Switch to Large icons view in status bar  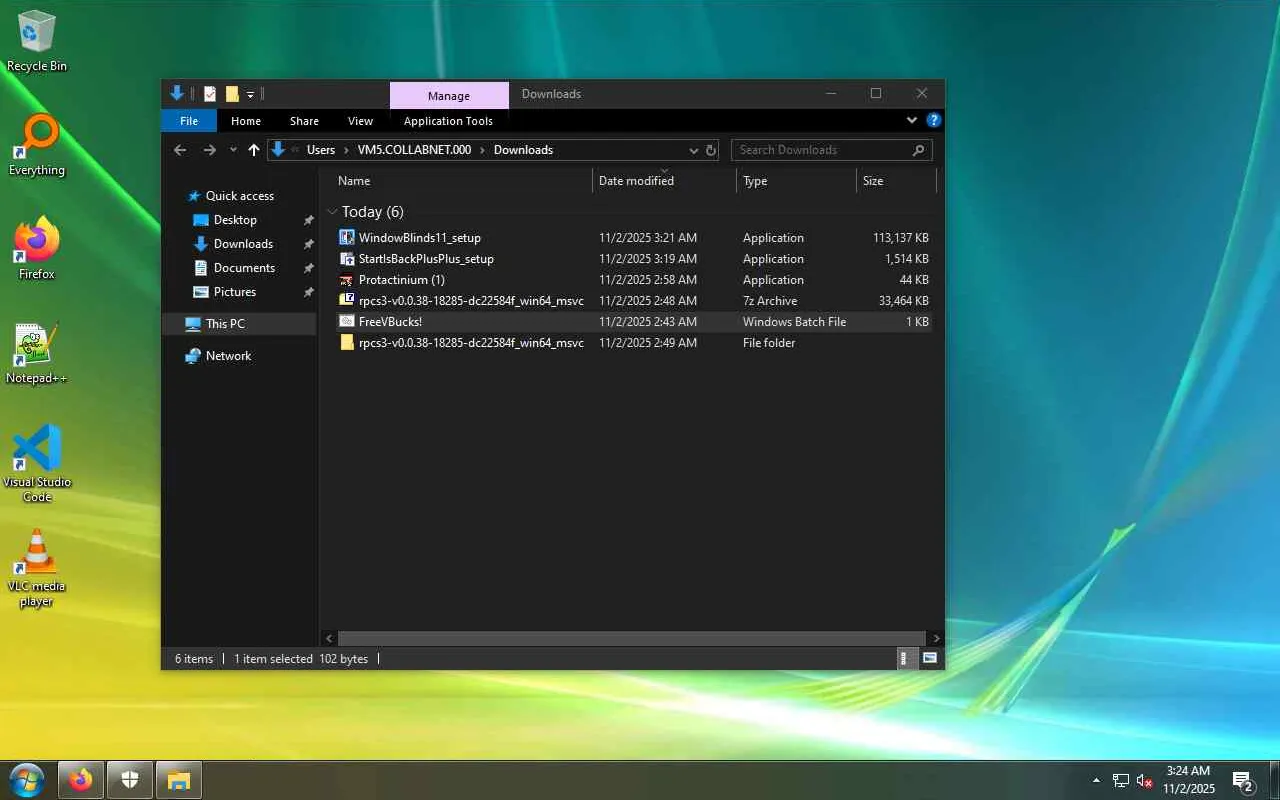[x=930, y=659]
